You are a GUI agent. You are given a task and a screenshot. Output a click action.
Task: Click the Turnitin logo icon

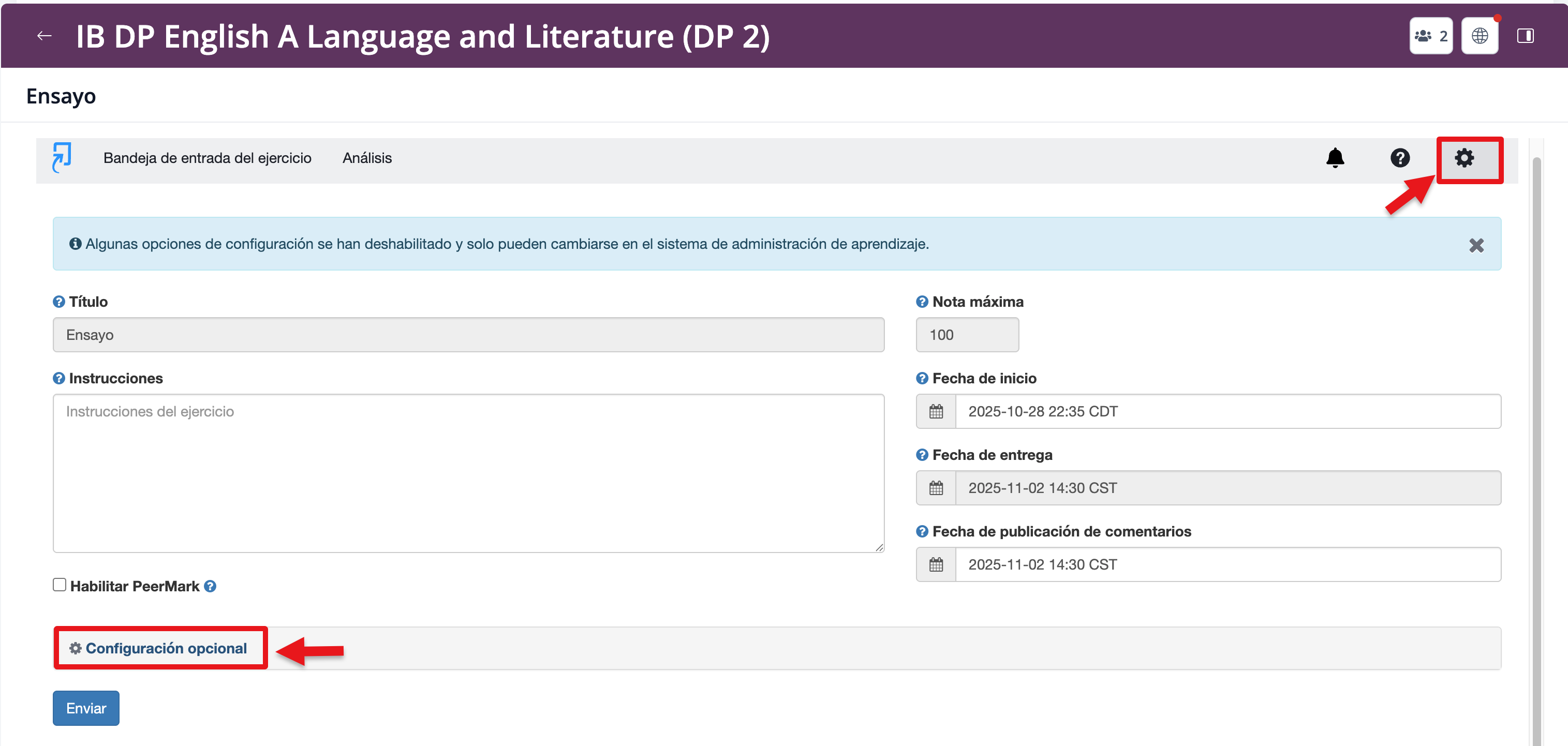(62, 158)
